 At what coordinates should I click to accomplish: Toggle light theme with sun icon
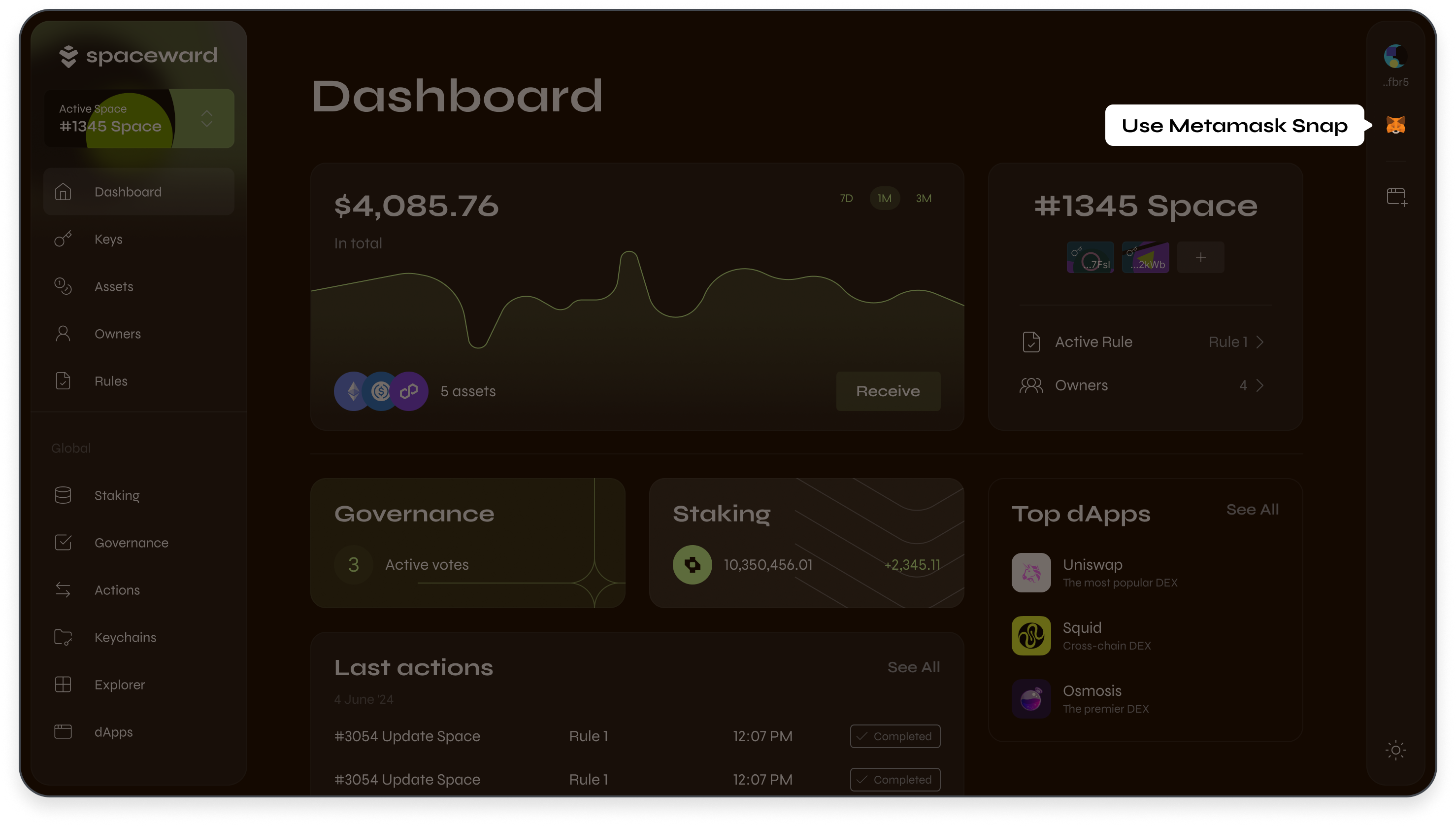(1395, 750)
